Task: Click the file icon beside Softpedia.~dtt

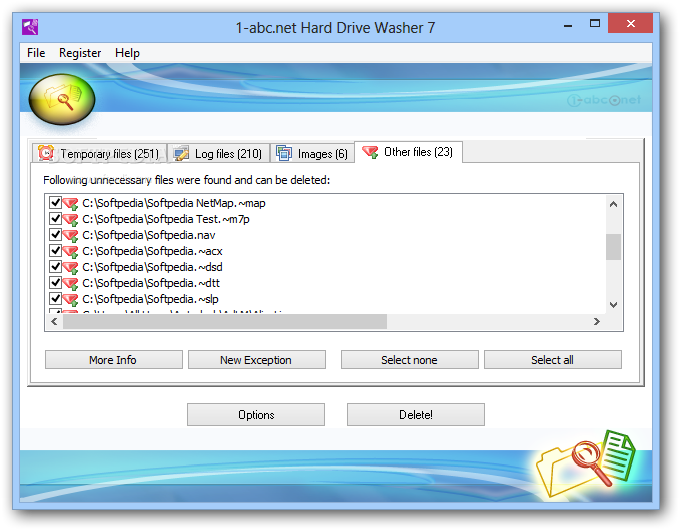Action: [x=70, y=284]
